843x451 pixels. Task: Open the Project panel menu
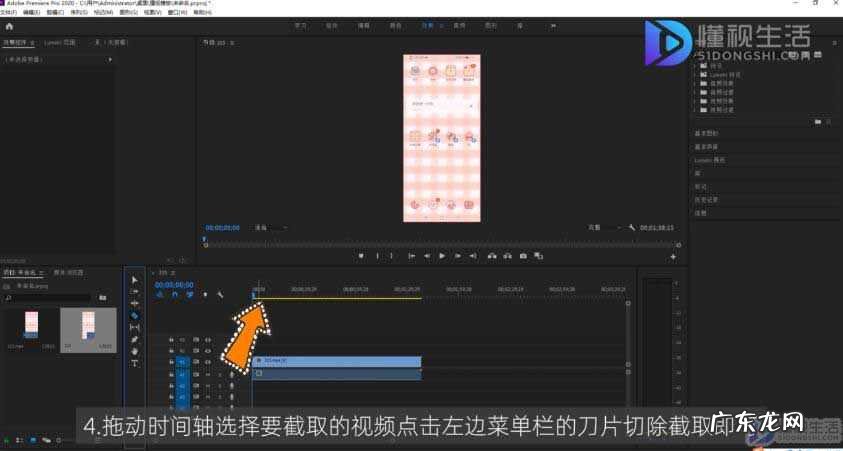click(41, 273)
